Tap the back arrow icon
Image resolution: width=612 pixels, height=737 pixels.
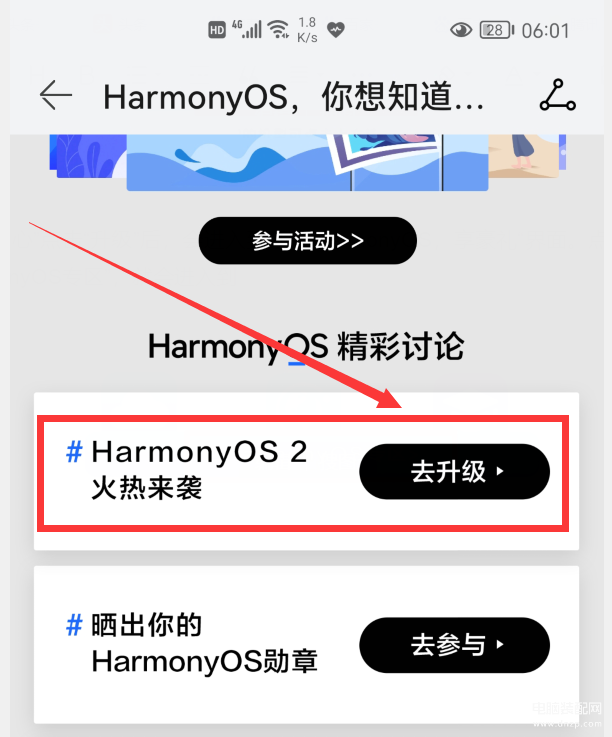56,95
